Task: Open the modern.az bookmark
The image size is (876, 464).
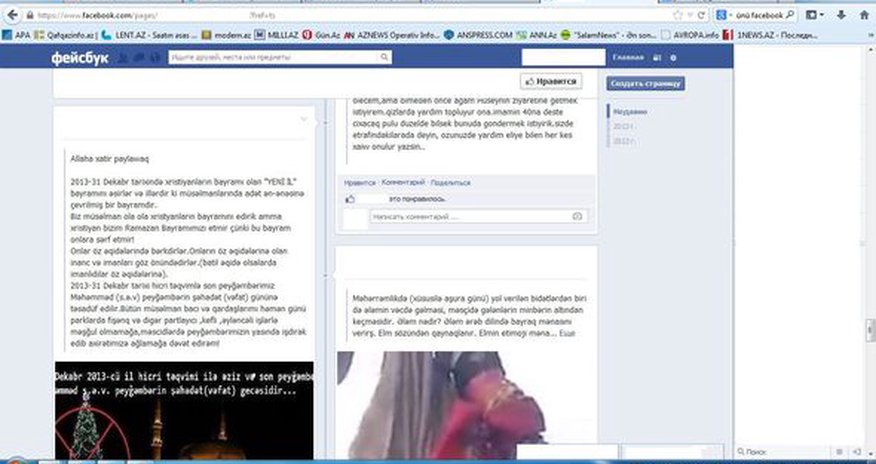Action: coord(226,35)
